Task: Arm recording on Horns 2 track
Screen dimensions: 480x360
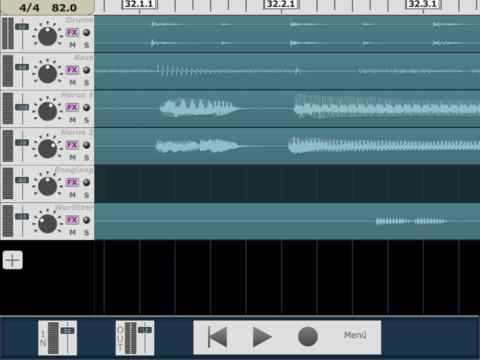Action: tap(86, 145)
